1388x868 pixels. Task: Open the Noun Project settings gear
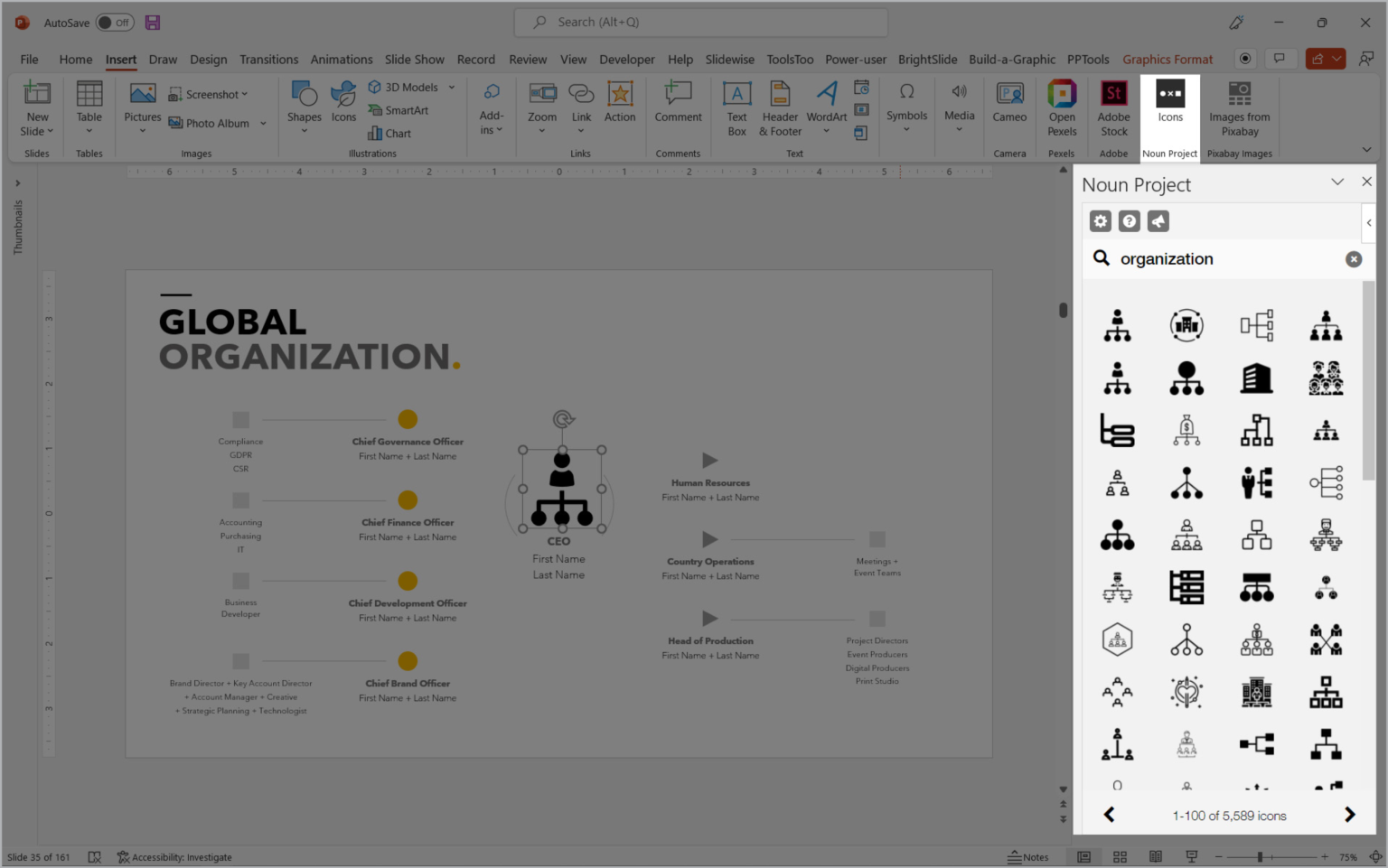[1100, 220]
